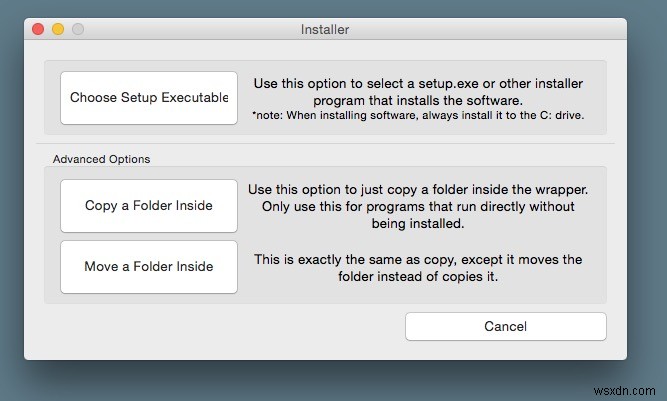Click the Advanced Options section label
This screenshot has width=667, height=401.
point(101,158)
